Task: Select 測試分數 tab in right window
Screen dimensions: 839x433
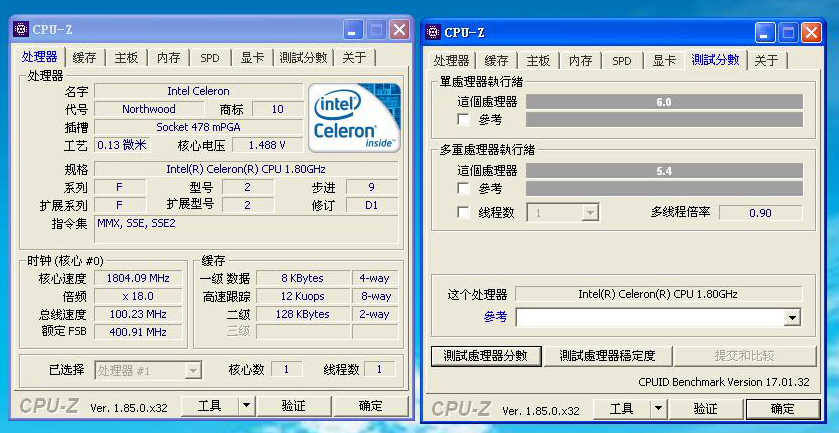Action: tap(715, 59)
